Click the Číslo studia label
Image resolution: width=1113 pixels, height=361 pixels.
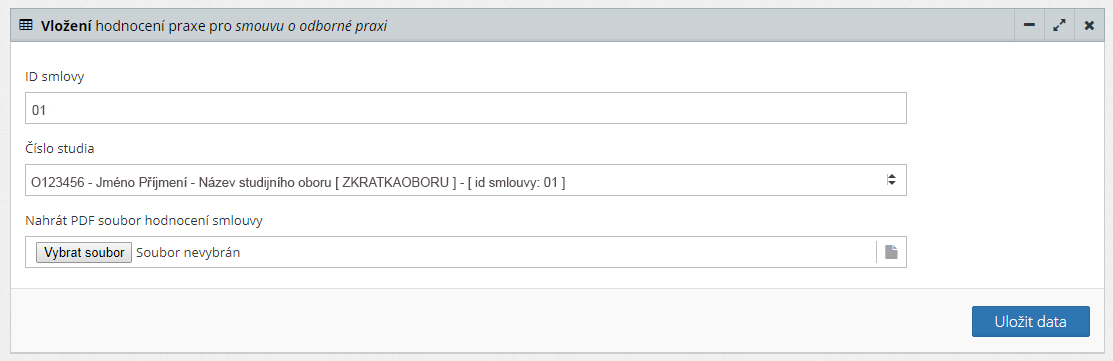coord(60,149)
